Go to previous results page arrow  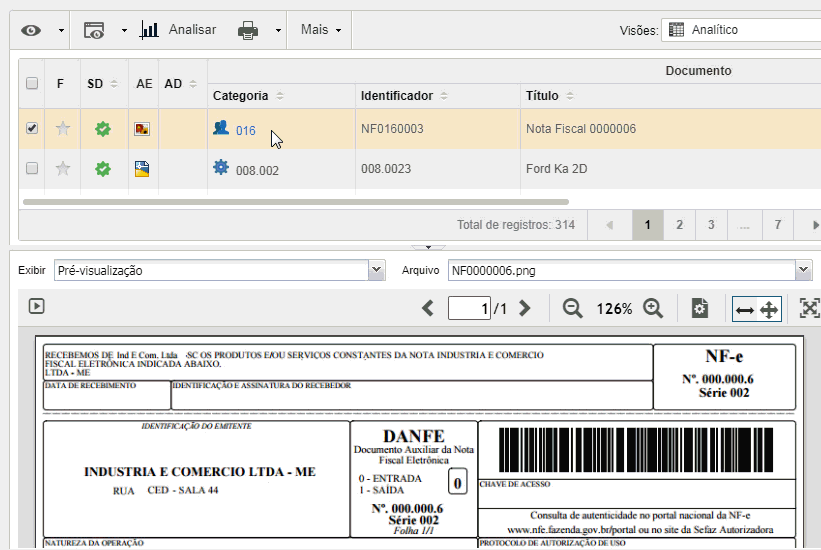pyautogui.click(x=609, y=225)
